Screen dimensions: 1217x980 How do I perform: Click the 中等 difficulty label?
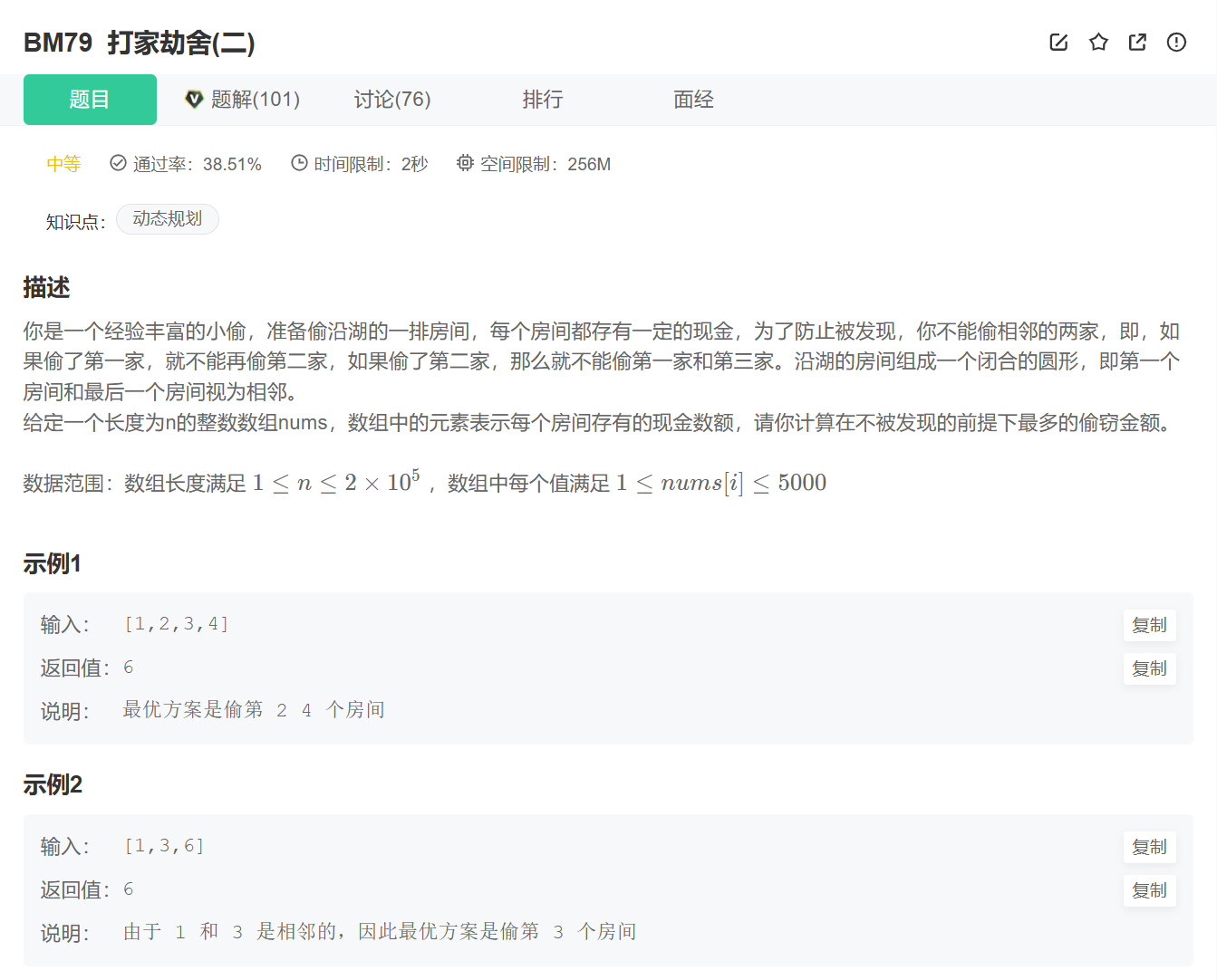point(63,164)
